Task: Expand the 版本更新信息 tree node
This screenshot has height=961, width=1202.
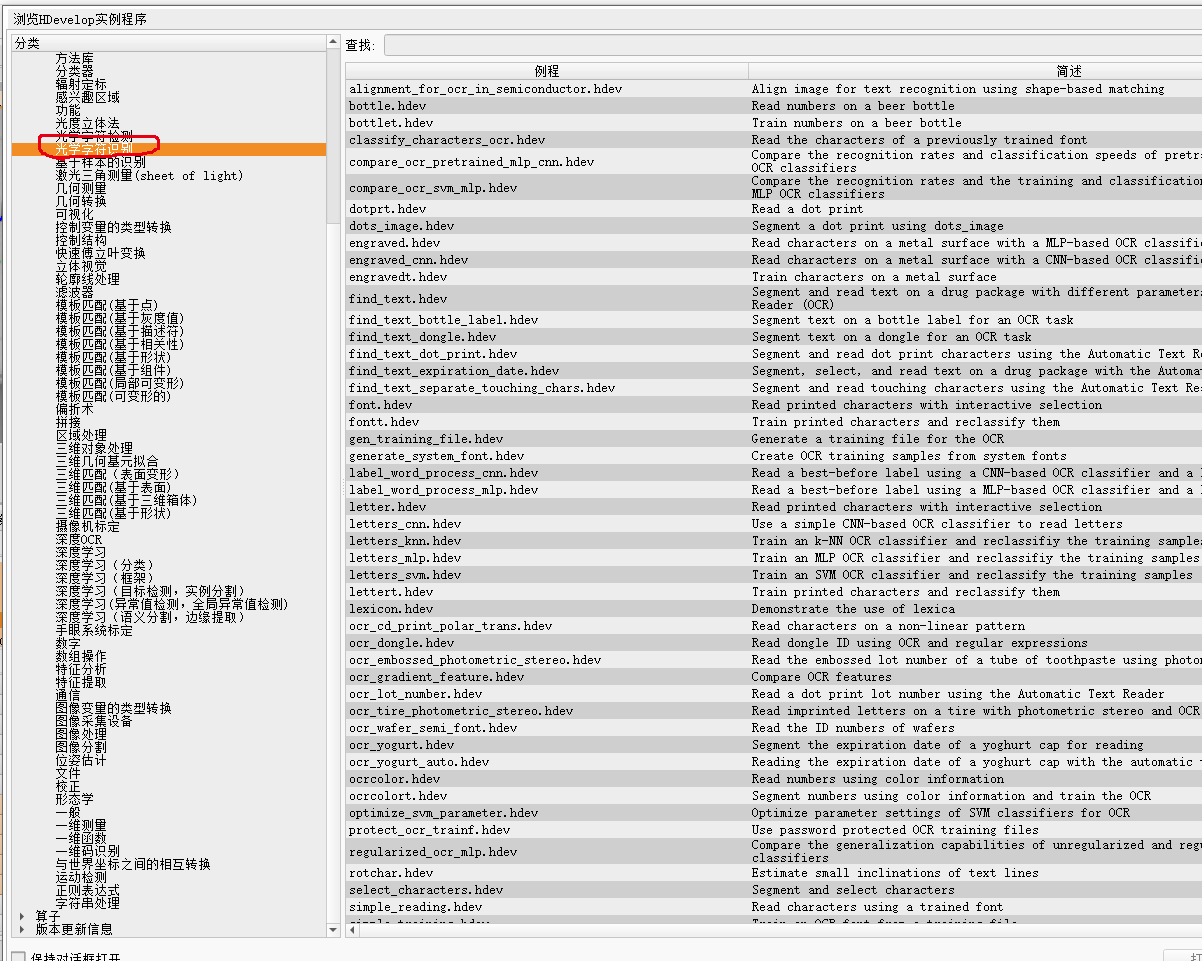Action: 23,928
